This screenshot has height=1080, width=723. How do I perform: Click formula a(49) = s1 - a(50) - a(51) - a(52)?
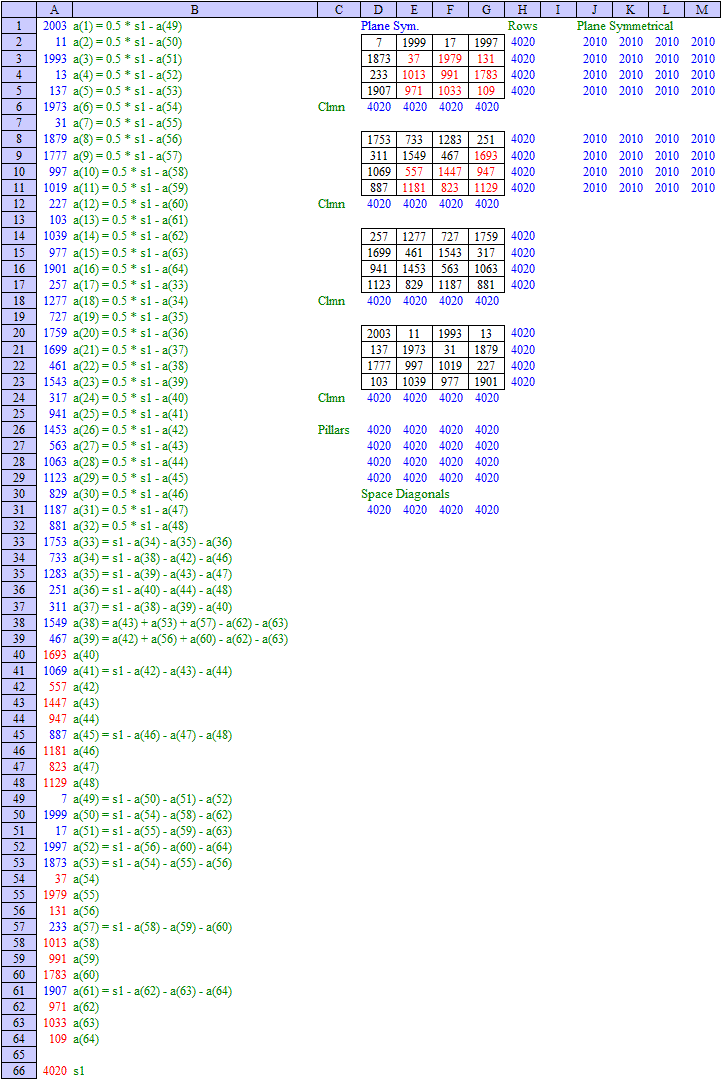[x=152, y=799]
